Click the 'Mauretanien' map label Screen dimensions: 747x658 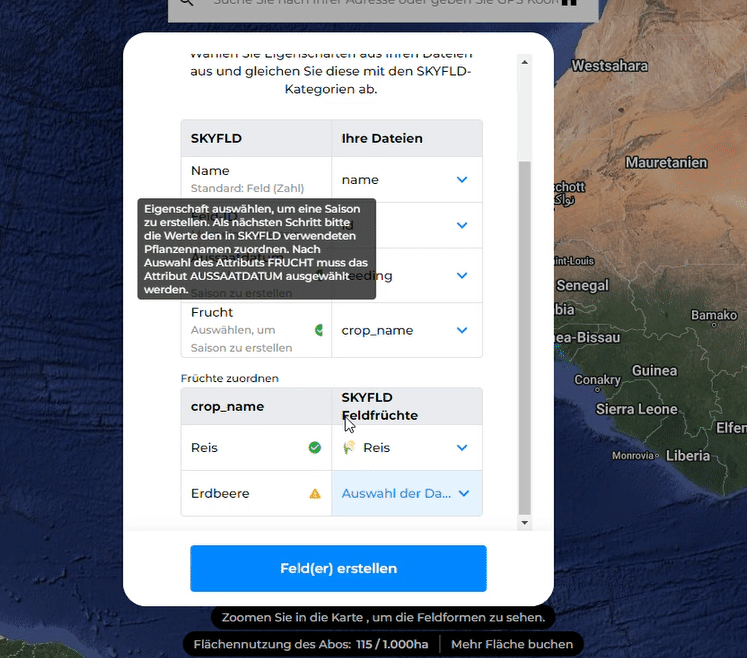(666, 162)
